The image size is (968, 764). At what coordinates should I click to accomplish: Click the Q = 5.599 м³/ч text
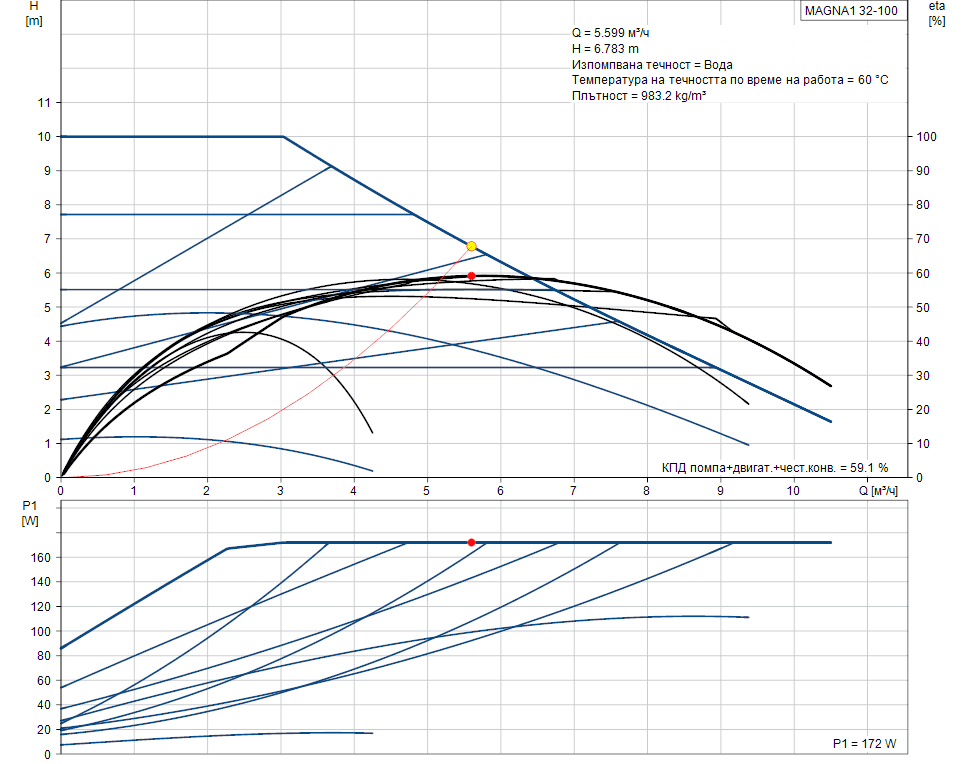pyautogui.click(x=608, y=33)
